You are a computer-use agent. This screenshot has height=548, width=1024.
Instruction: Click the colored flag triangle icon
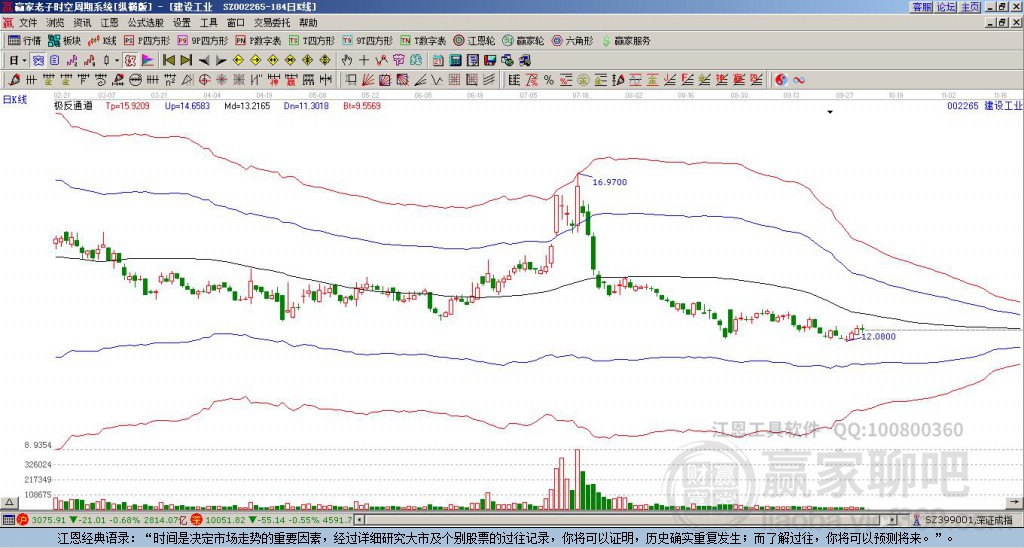point(148,61)
